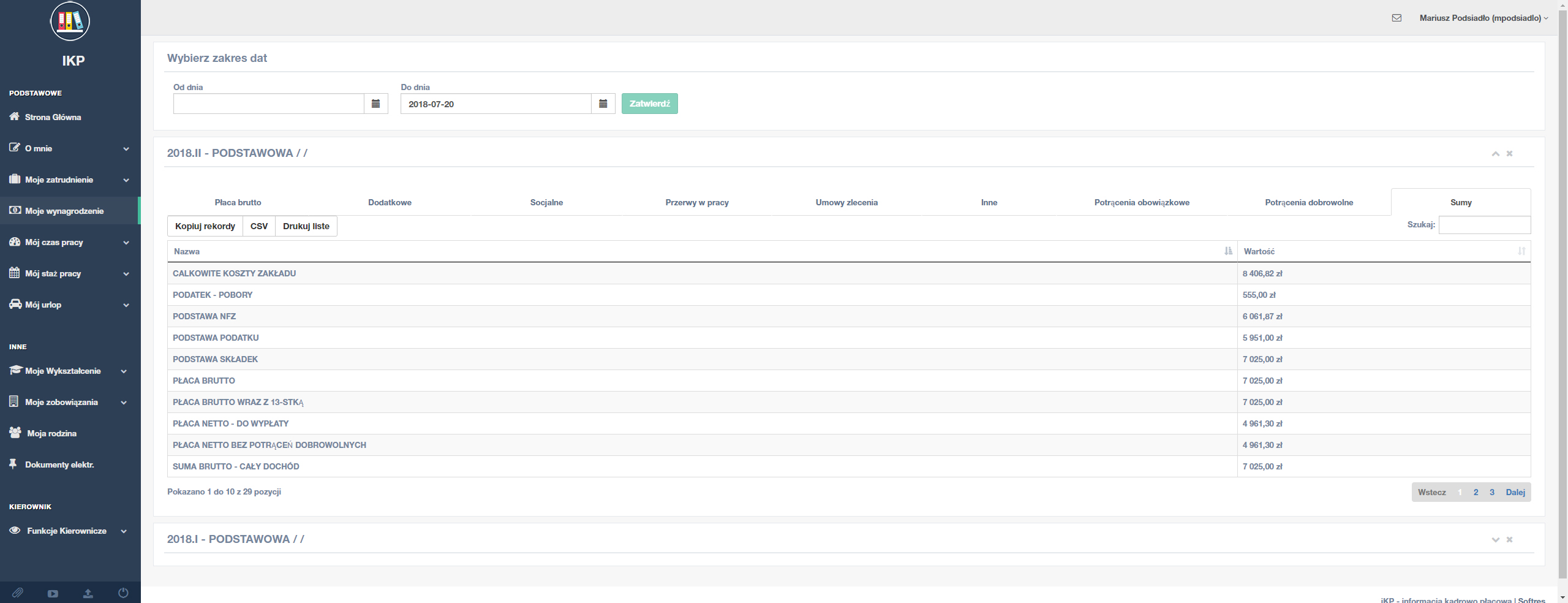Switch to the Dodatkowe tab
This screenshot has width=1568, height=603.
point(390,202)
